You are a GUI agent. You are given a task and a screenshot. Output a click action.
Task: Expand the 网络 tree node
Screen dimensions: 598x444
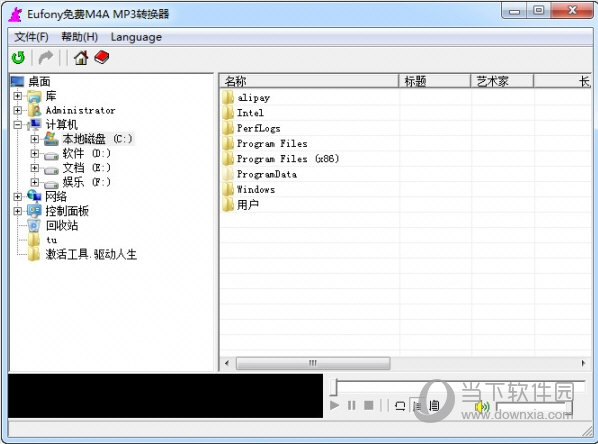[18, 196]
